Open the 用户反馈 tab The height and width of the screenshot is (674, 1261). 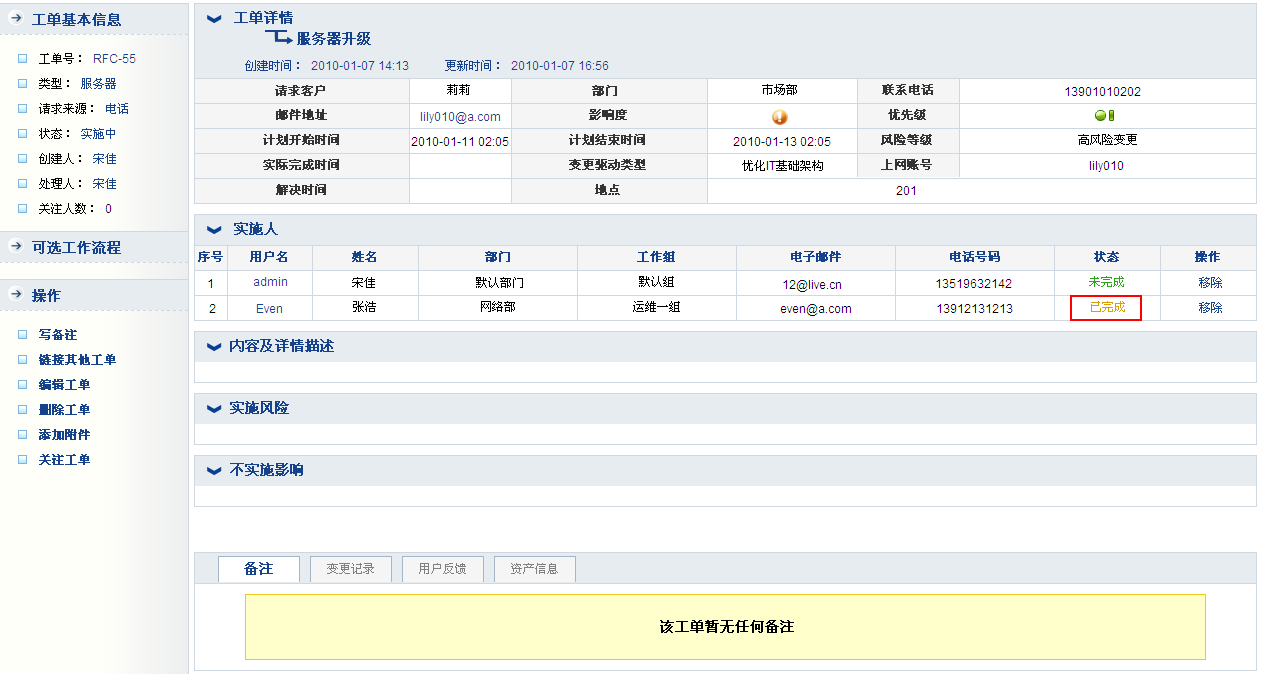tap(442, 569)
